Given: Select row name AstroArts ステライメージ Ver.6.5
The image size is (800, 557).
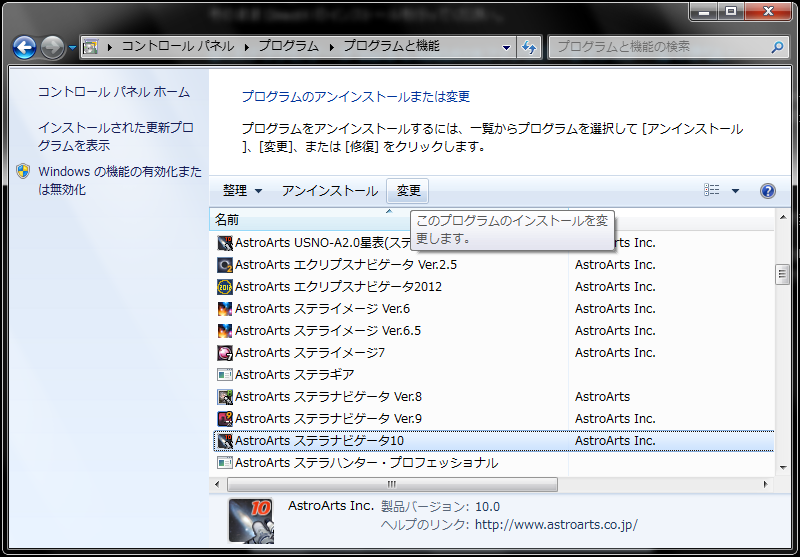Looking at the screenshot, I should 328,331.
